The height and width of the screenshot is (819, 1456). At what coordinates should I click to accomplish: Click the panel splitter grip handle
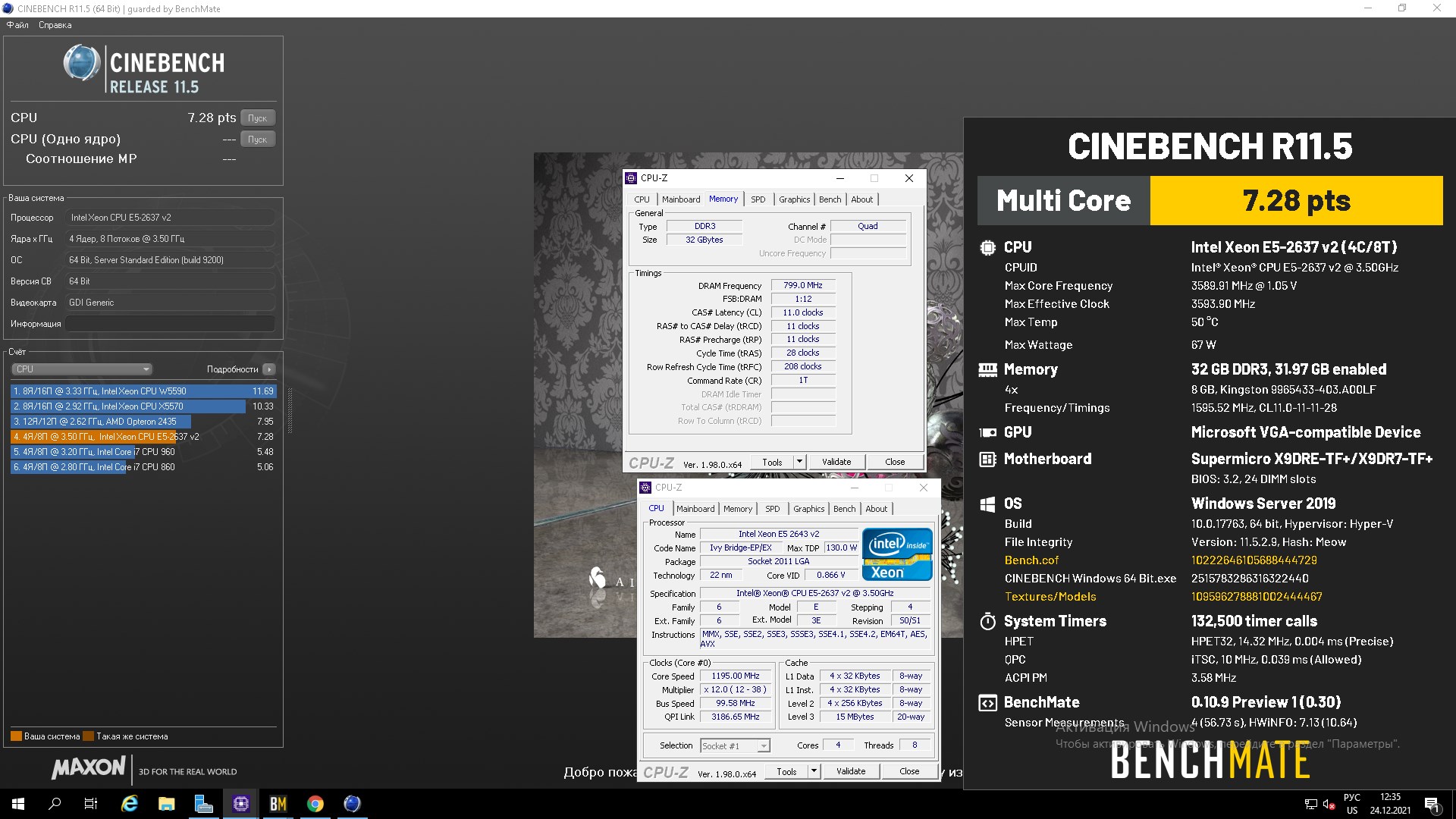290,410
